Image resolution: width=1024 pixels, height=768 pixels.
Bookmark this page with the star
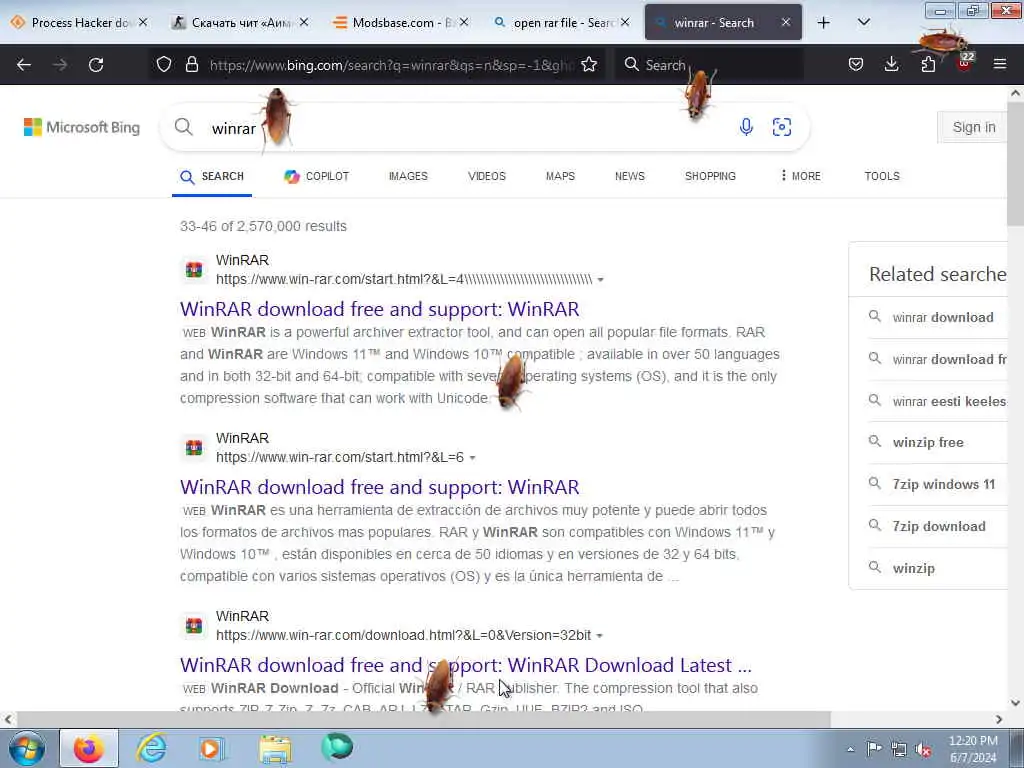tap(589, 64)
